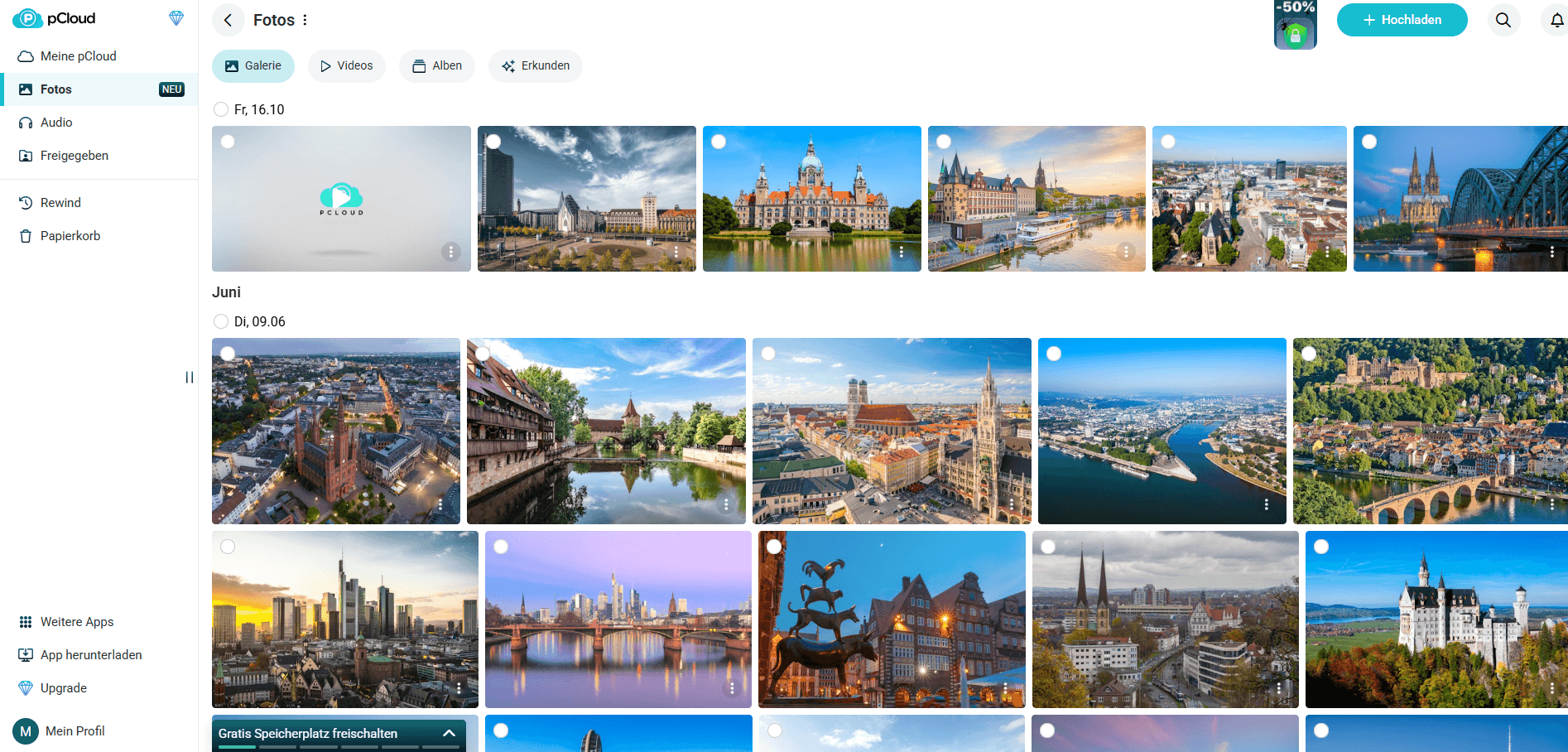The height and width of the screenshot is (752, 1568).
Task: Tick selection circle on Cologne cathedral bridge photo
Action: pos(1369,142)
